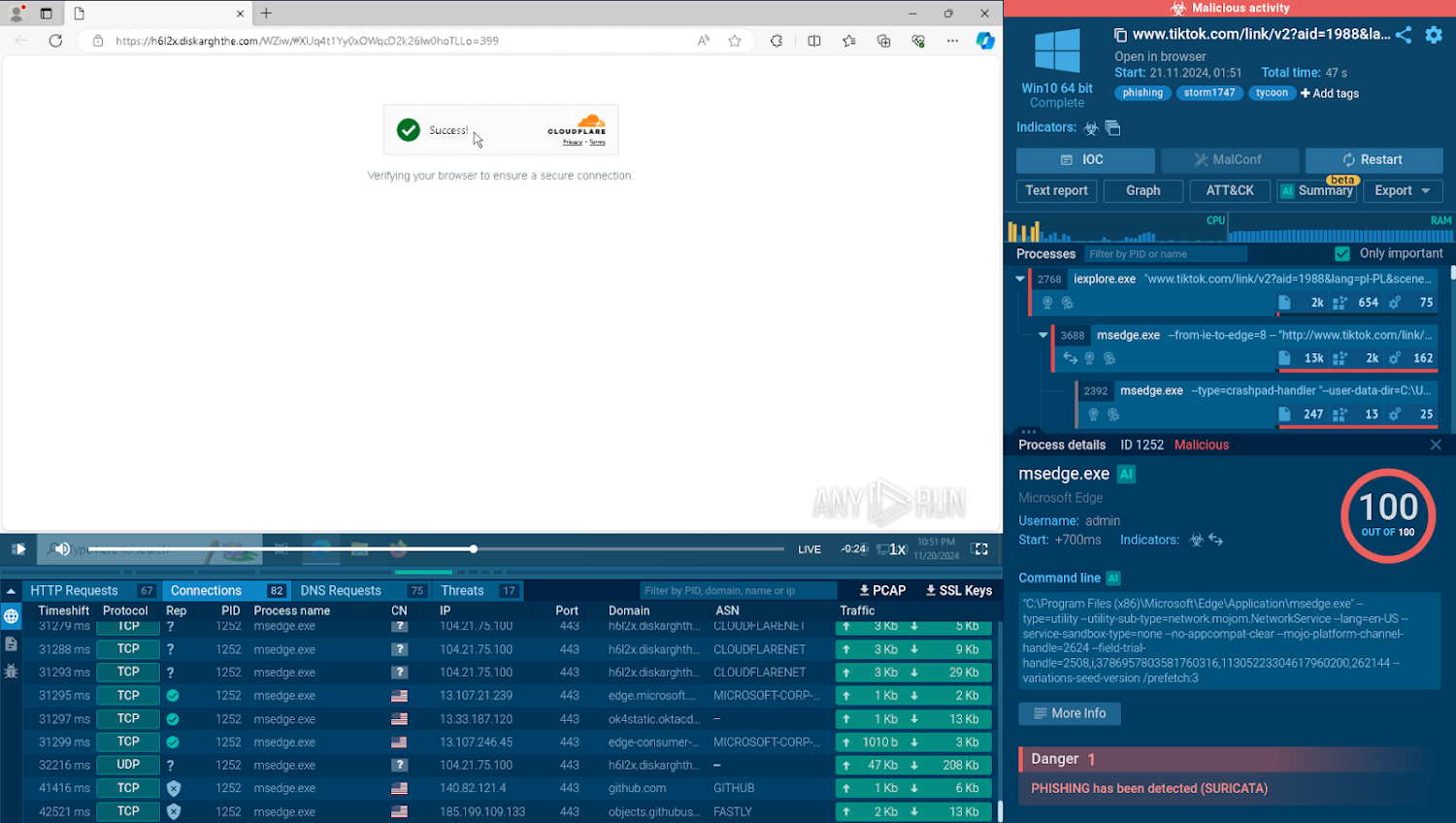Open the task settings gear icon
This screenshot has height=823, width=1456.
tap(1434, 35)
